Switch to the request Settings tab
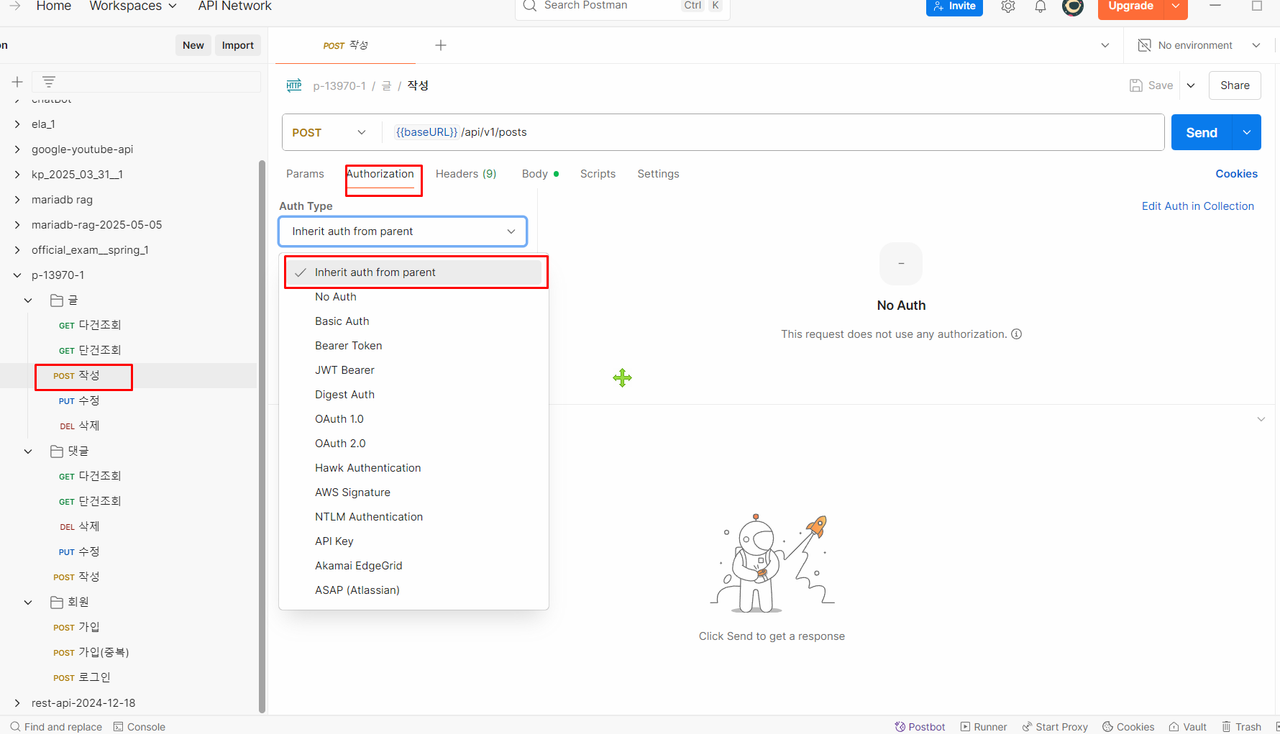1280x734 pixels. pyautogui.click(x=658, y=174)
